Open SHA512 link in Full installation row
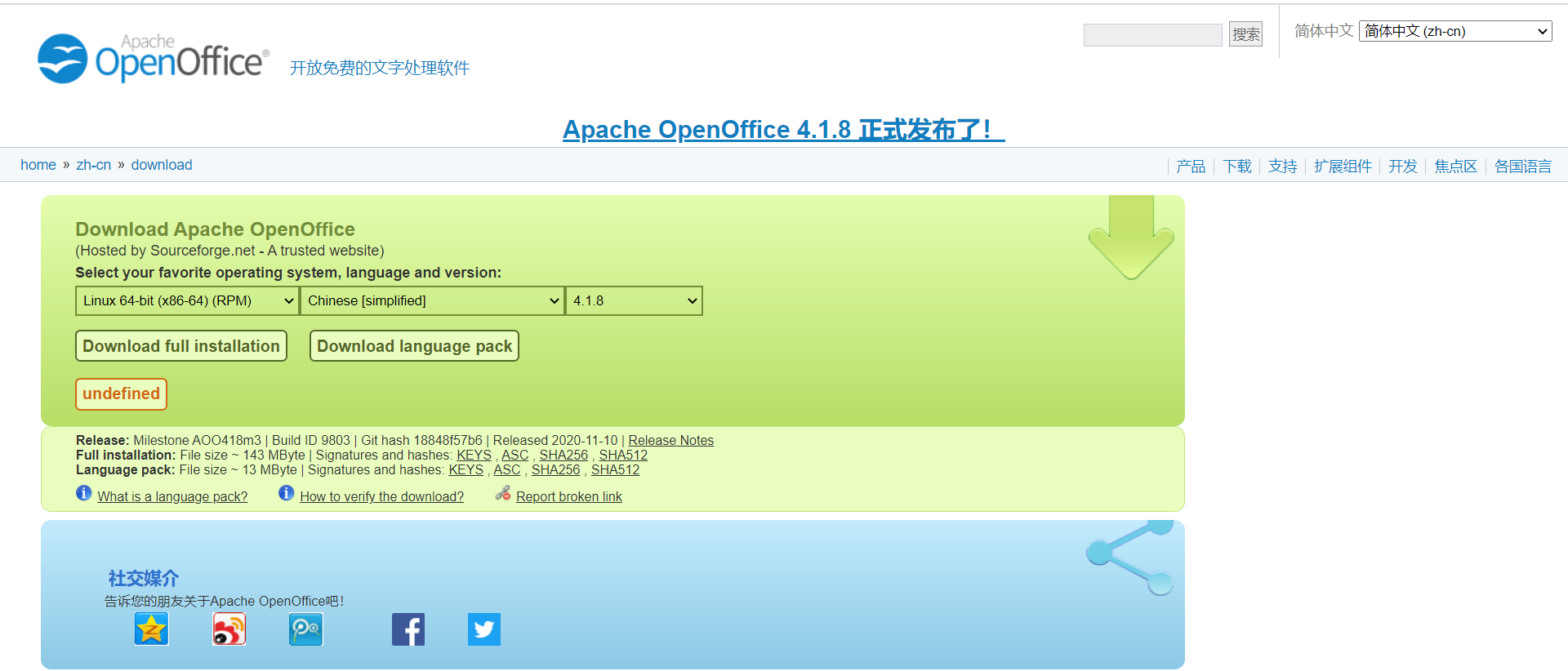 pos(623,455)
